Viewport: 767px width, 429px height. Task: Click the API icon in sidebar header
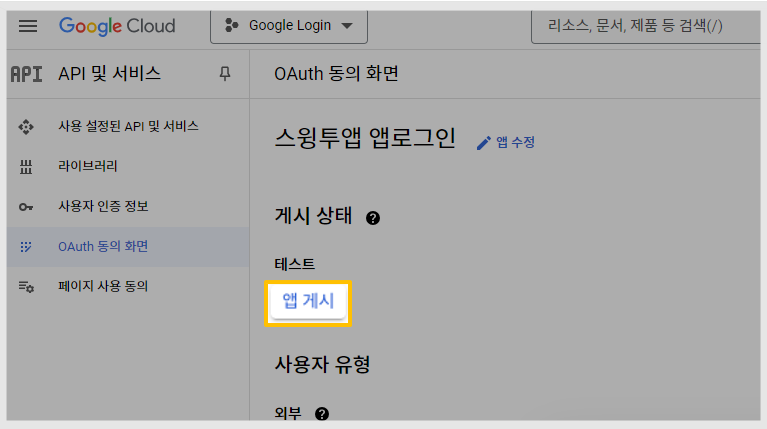point(26,74)
